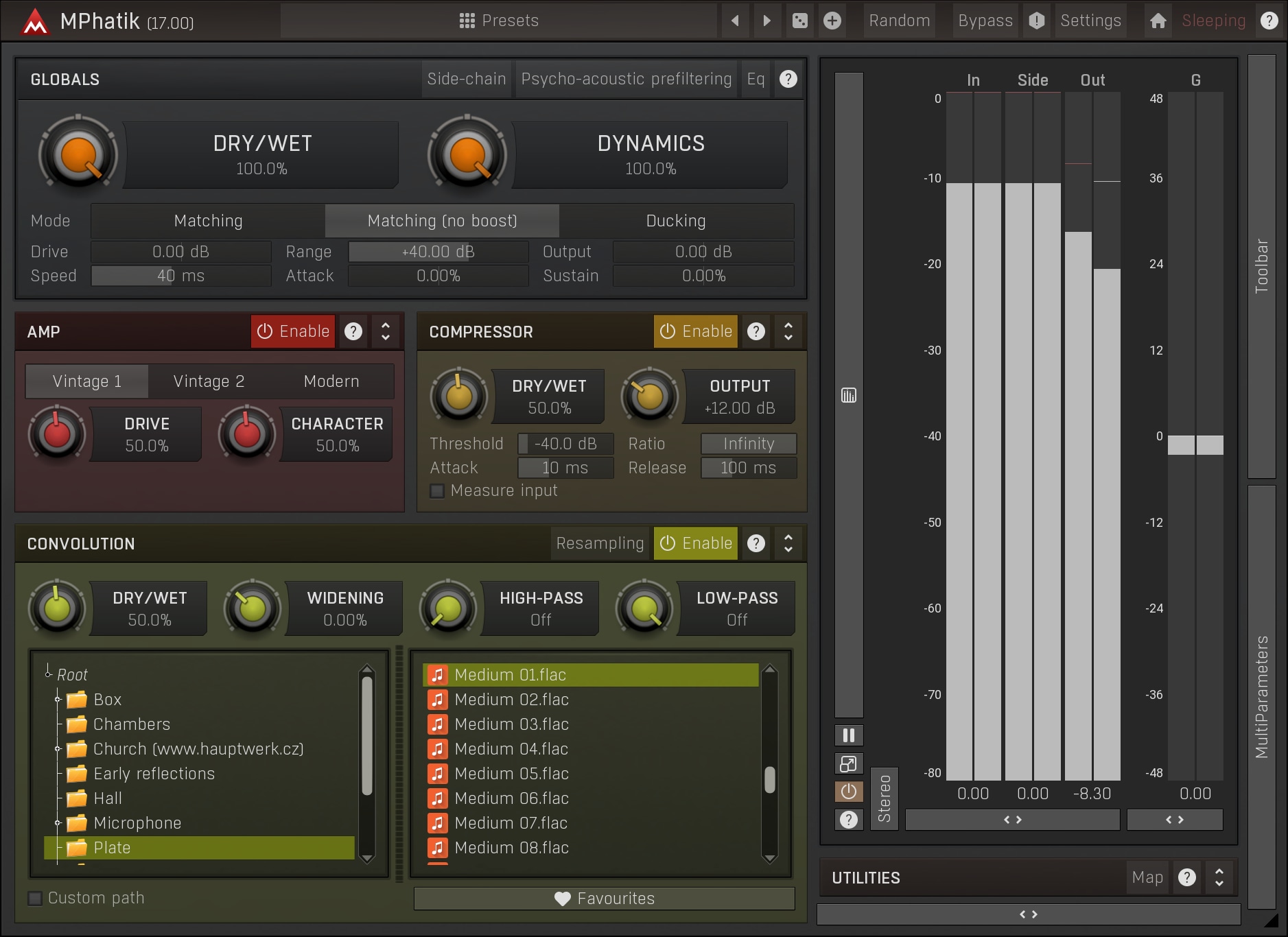Open the Favourites list

point(604,899)
